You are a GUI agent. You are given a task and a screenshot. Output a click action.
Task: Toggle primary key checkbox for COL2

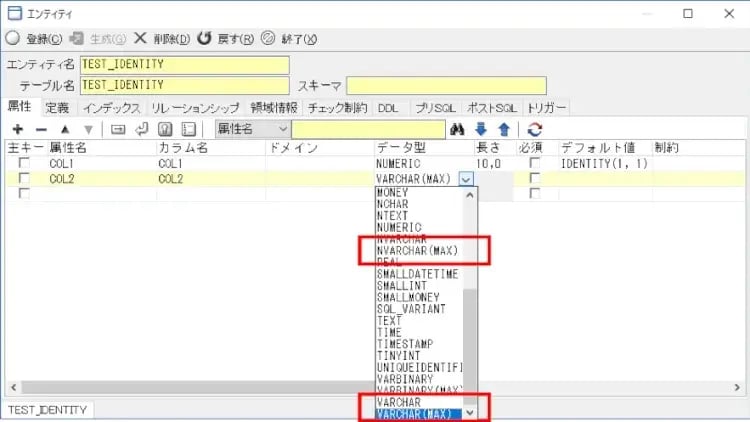coord(22,178)
